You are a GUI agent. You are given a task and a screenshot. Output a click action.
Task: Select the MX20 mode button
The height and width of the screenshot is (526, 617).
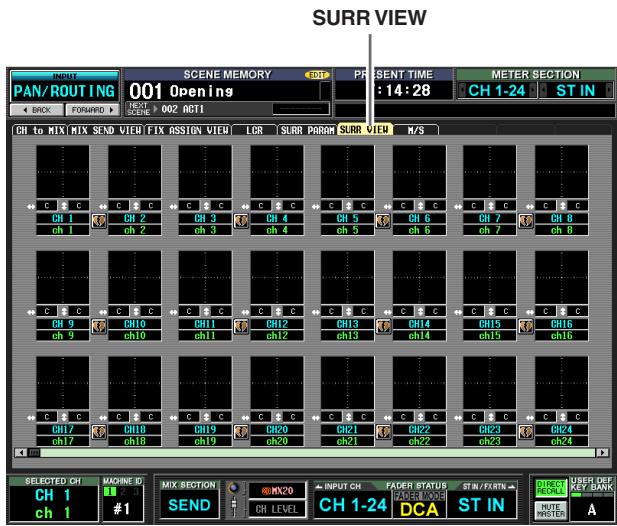(x=277, y=491)
